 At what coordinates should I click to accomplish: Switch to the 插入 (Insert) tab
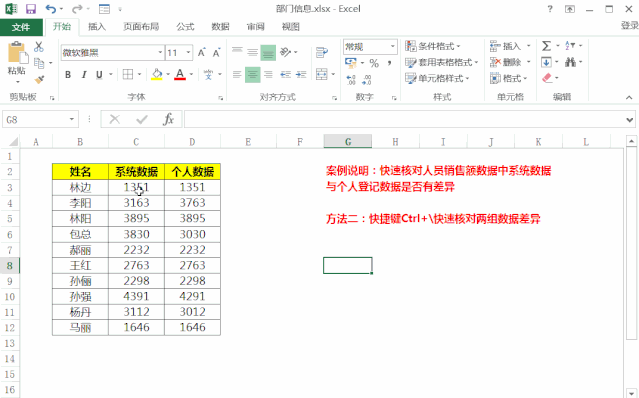coord(97,27)
